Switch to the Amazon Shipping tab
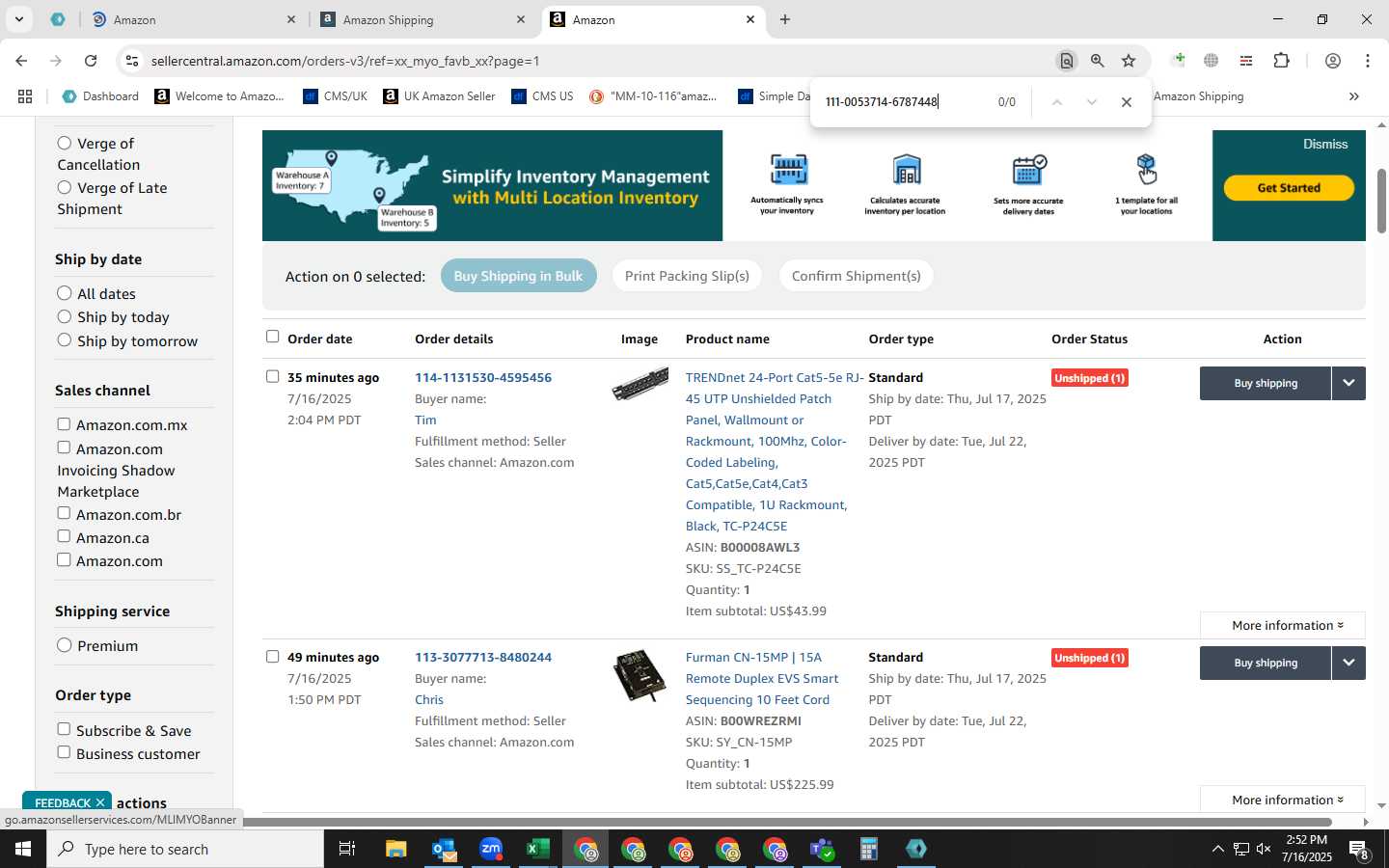The image size is (1389, 868). point(423,19)
